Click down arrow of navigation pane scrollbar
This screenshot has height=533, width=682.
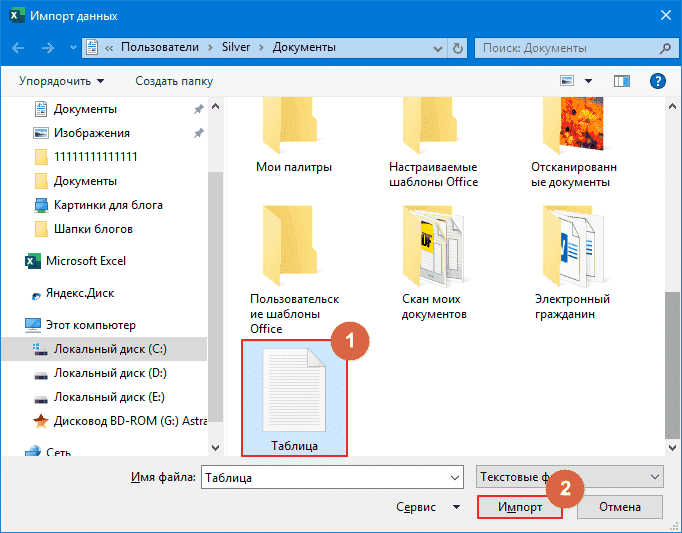click(x=215, y=447)
